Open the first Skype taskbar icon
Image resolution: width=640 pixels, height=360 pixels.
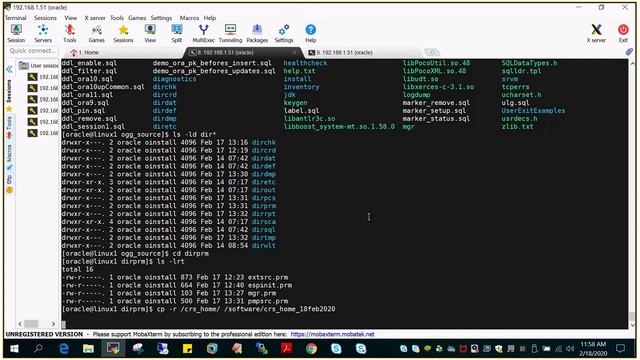pyautogui.click(x=336, y=349)
